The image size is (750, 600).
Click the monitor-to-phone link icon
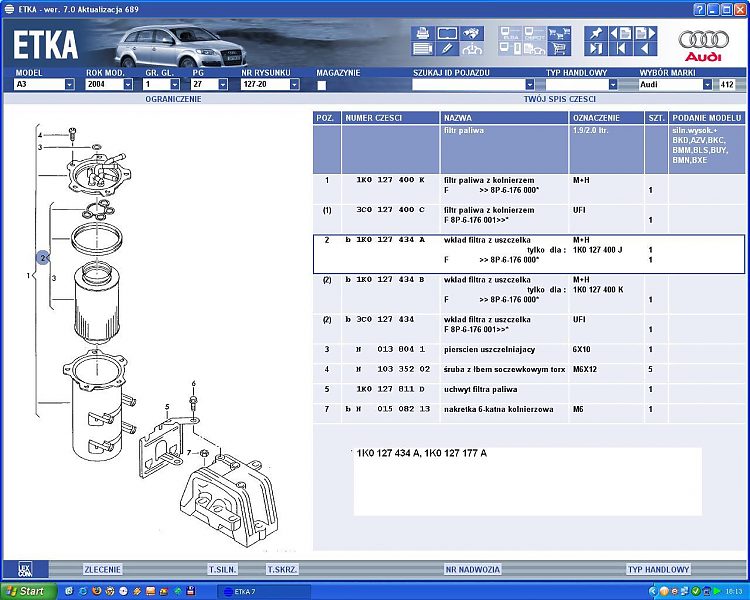[x=510, y=49]
